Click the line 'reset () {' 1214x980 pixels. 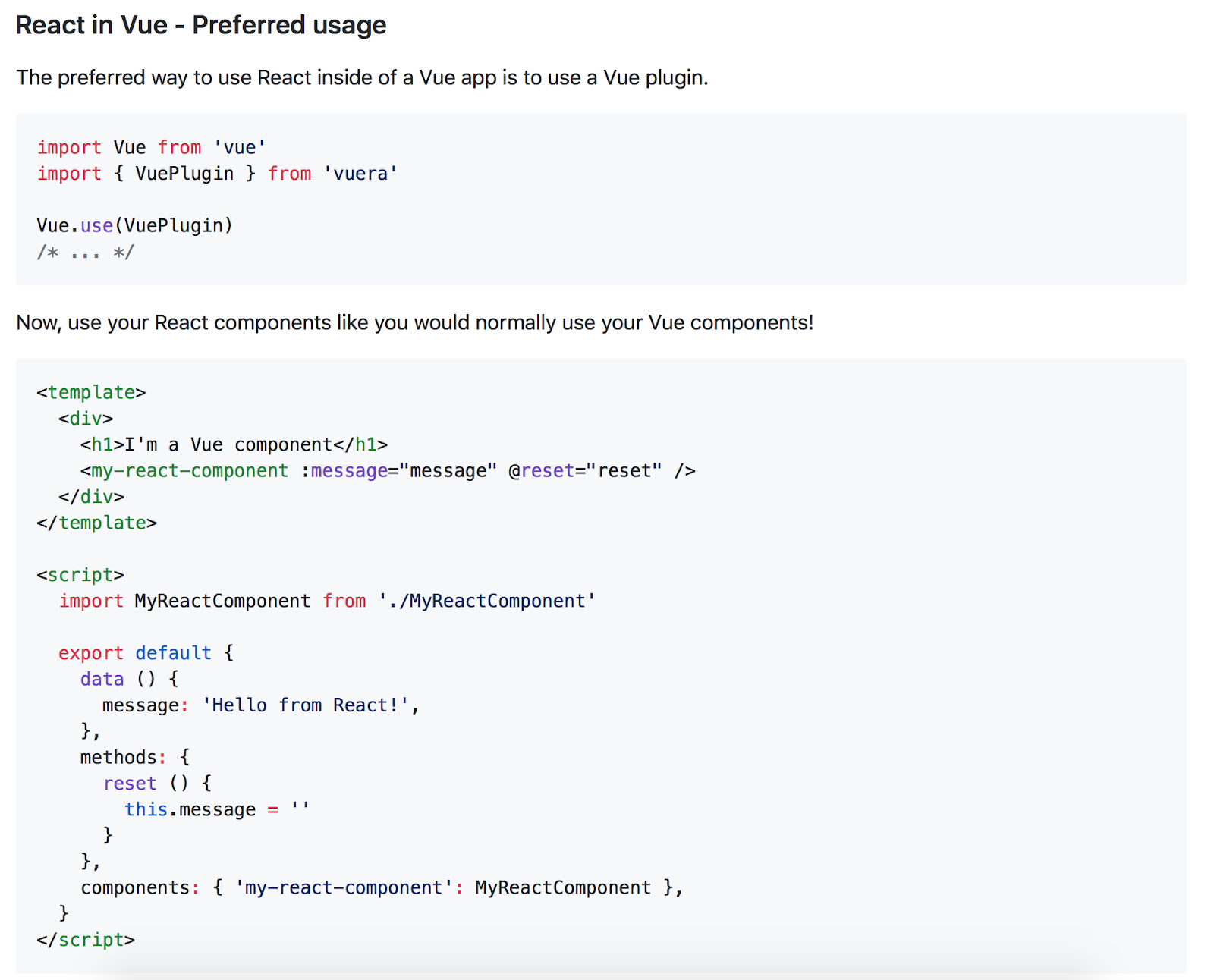(x=158, y=783)
